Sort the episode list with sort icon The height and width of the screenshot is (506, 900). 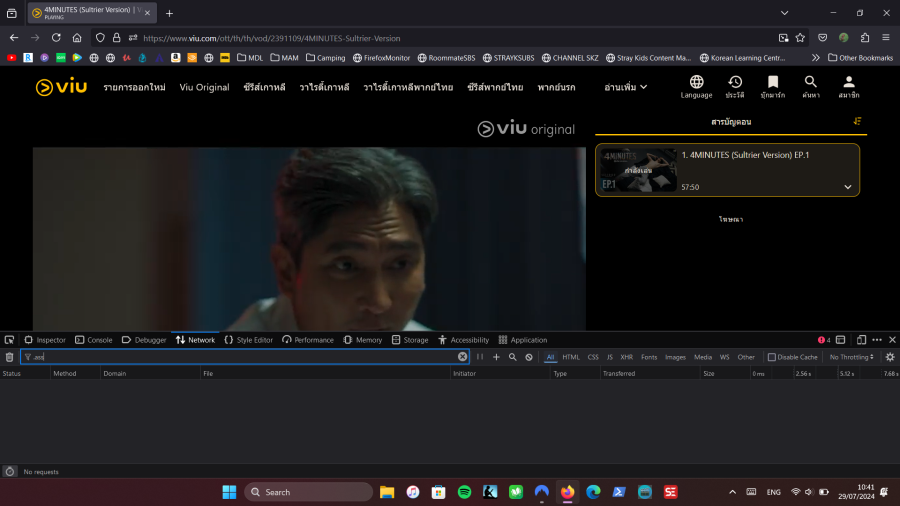(x=857, y=121)
